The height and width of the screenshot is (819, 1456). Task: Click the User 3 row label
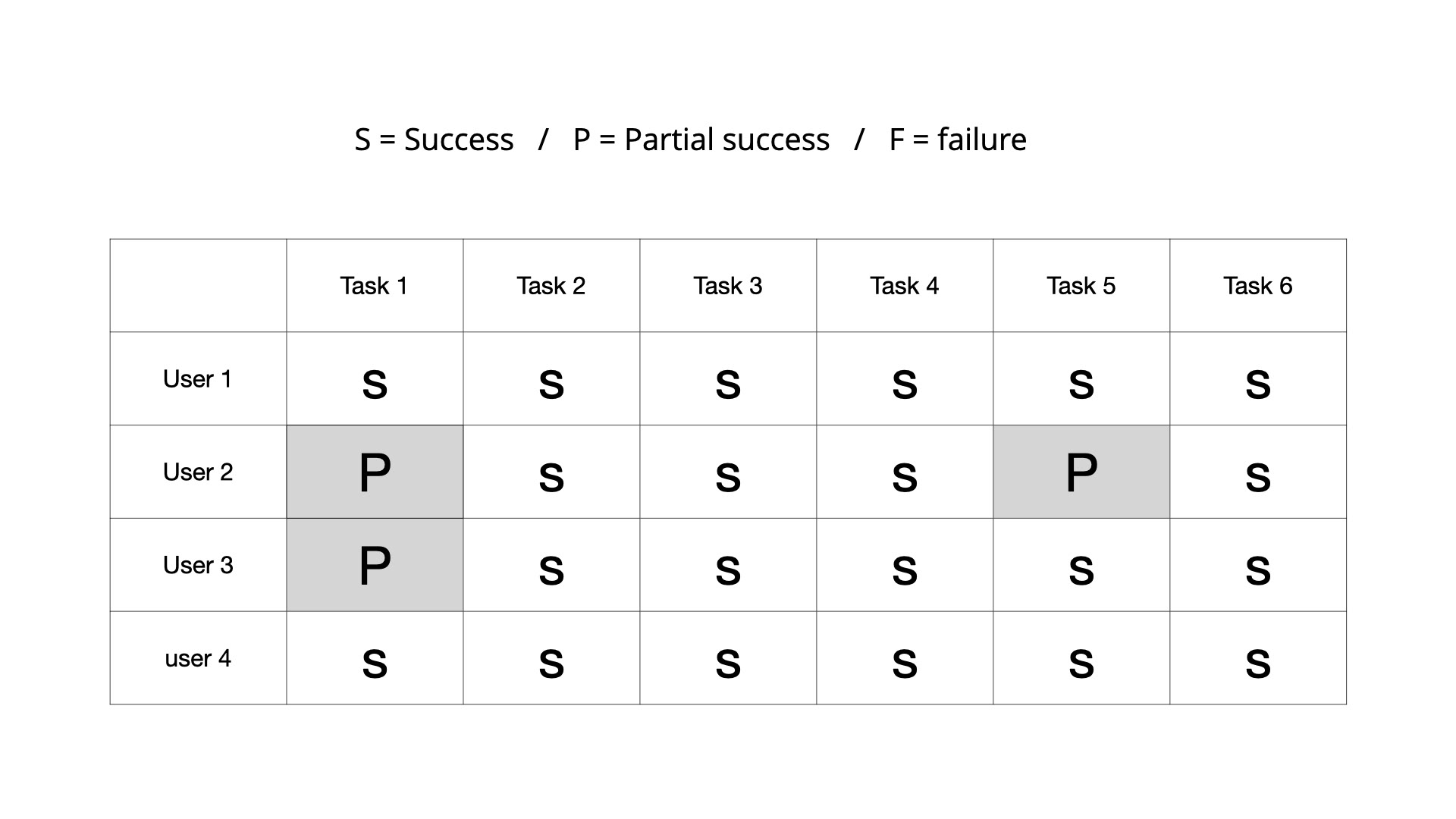pyautogui.click(x=198, y=565)
